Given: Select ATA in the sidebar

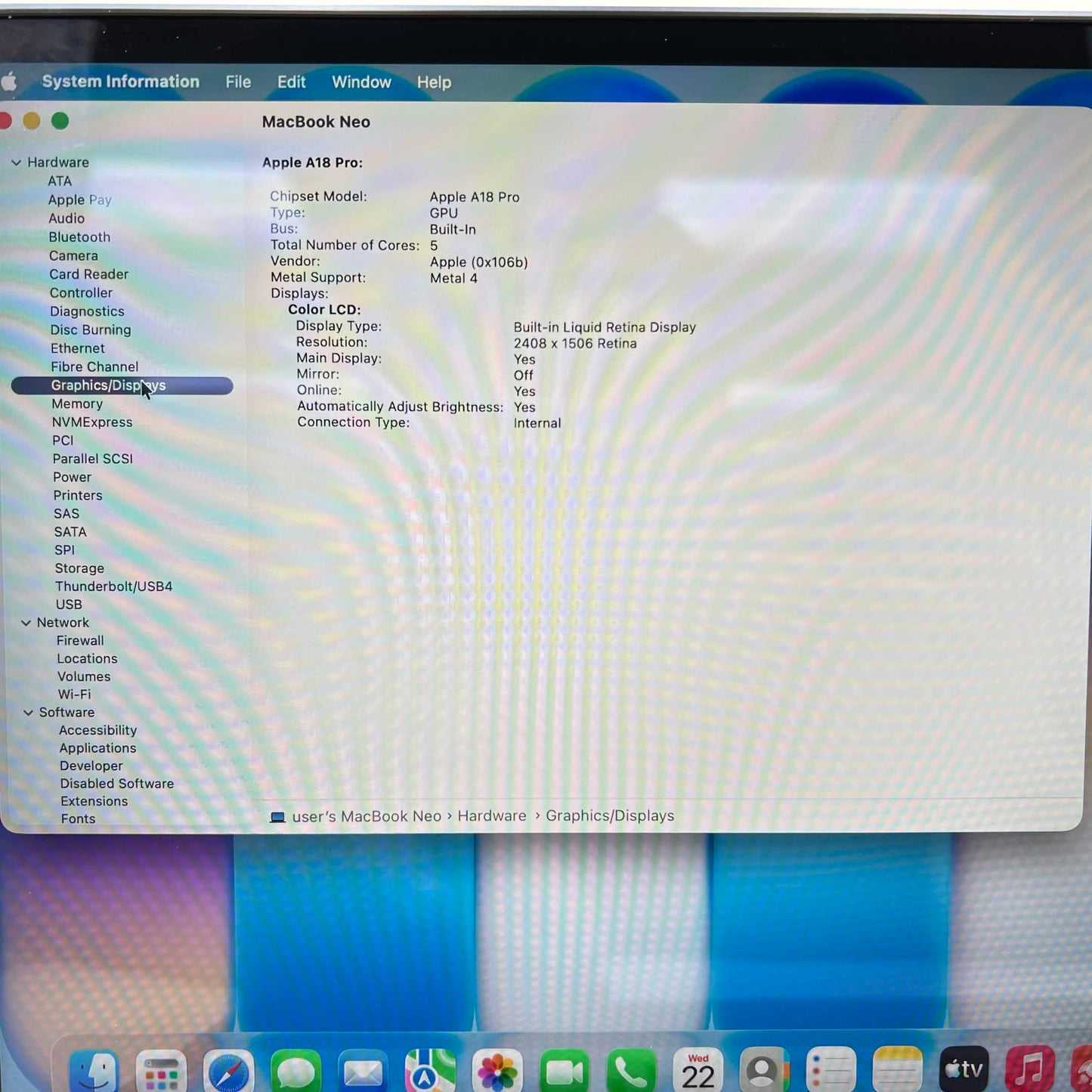Looking at the screenshot, I should (x=60, y=181).
